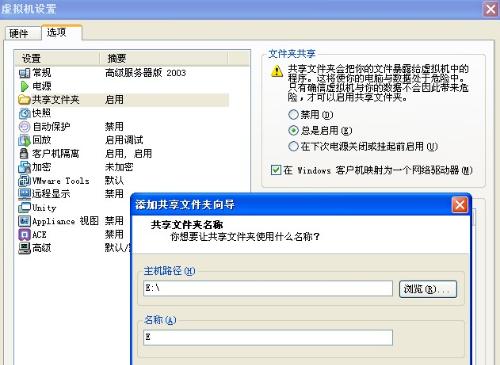Viewport: 500px width, 365px height.
Task: Select the 禁用 radio button
Action: pos(293,114)
